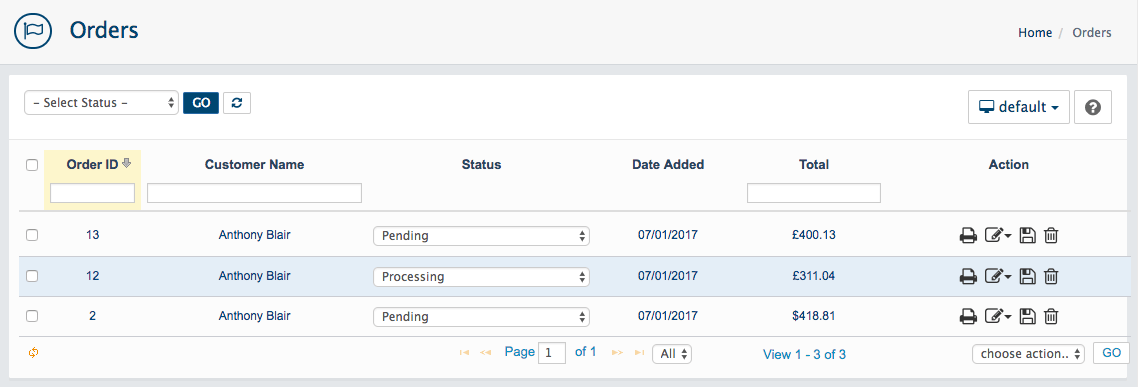Click the page number input box
1138x387 pixels.
point(552,354)
